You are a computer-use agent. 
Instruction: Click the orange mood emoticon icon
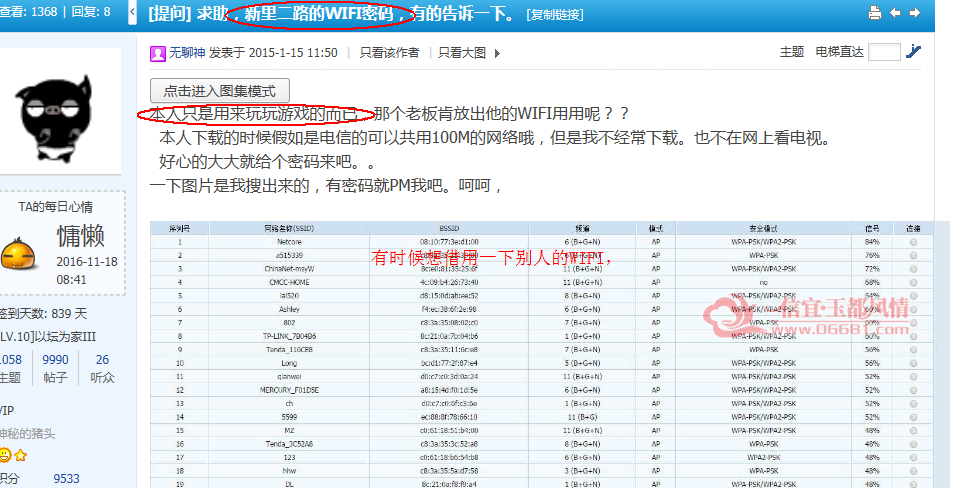(17, 255)
